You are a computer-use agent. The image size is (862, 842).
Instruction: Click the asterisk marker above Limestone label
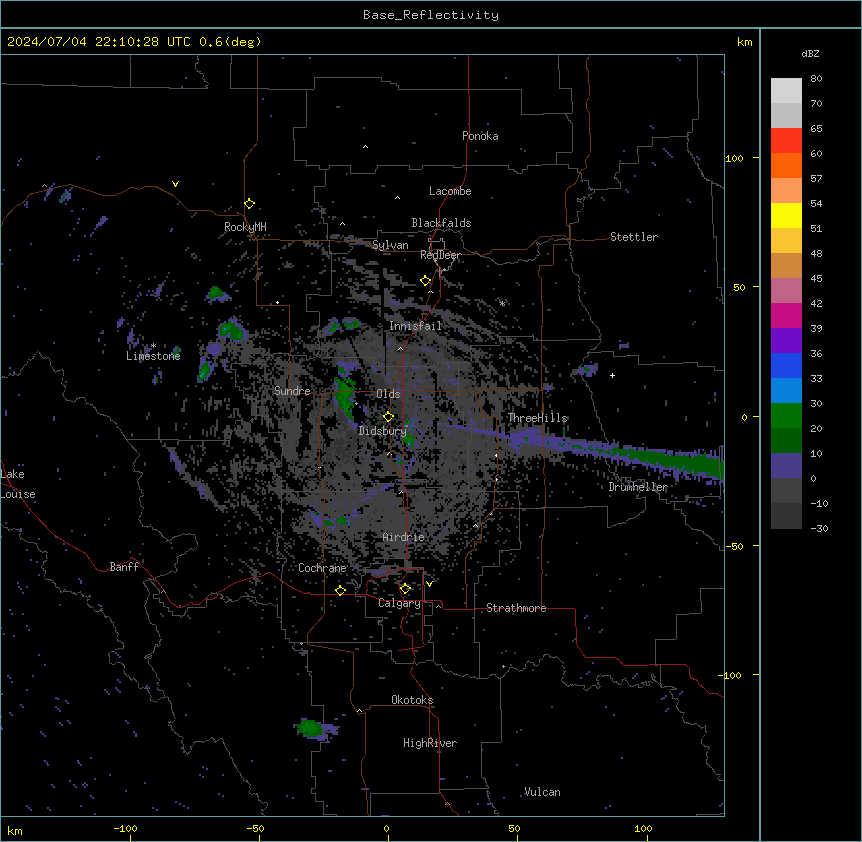153,346
